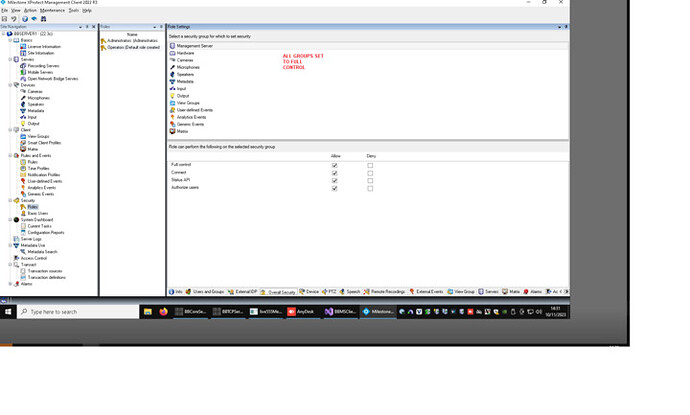Screen dimensions: 690x415
Task: Open AnyDesk from the taskbar
Action: click(x=302, y=312)
